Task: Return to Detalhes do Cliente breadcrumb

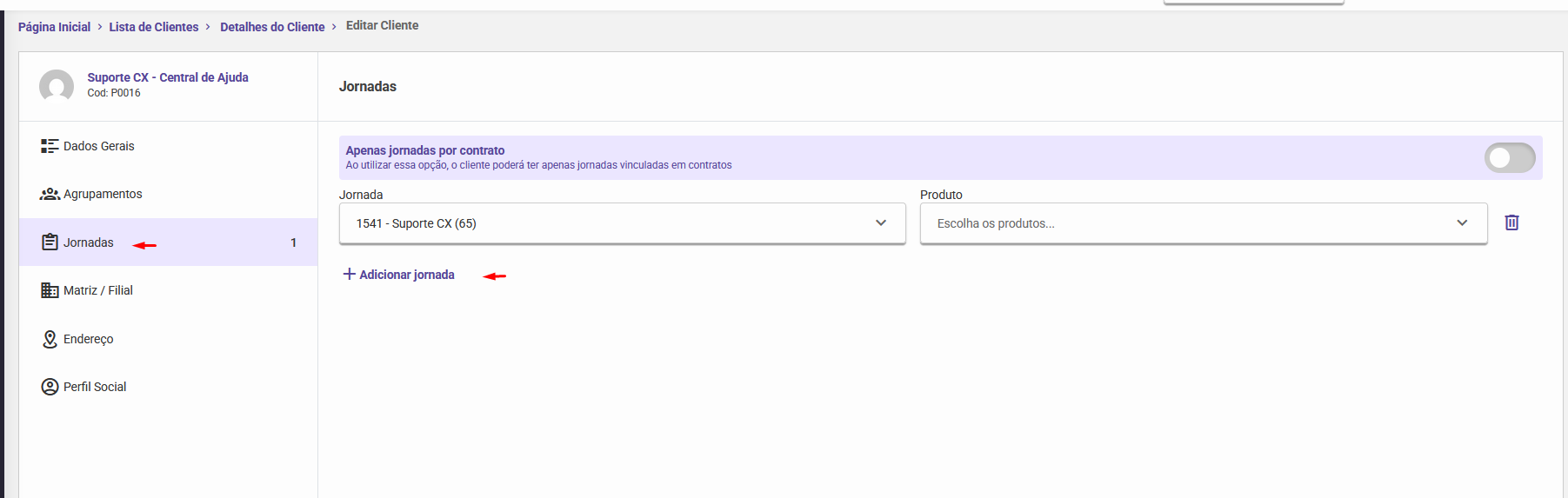Action: tap(272, 27)
